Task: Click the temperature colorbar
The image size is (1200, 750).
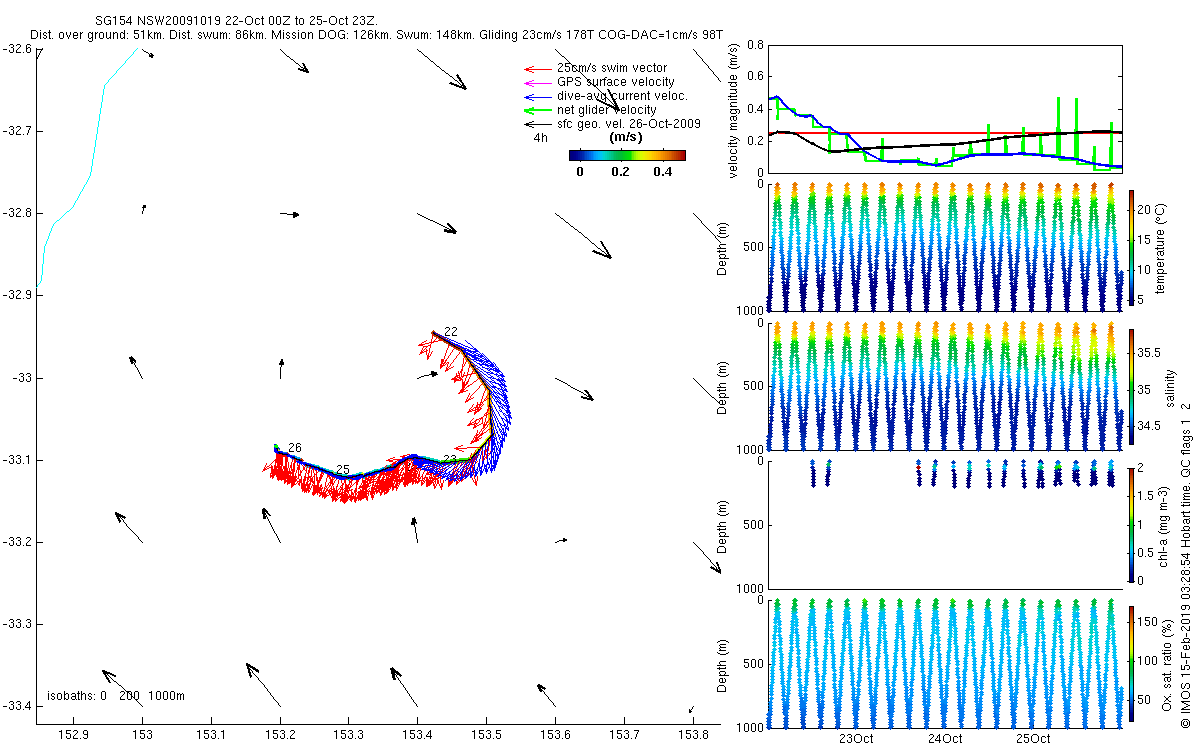Action: [1131, 246]
